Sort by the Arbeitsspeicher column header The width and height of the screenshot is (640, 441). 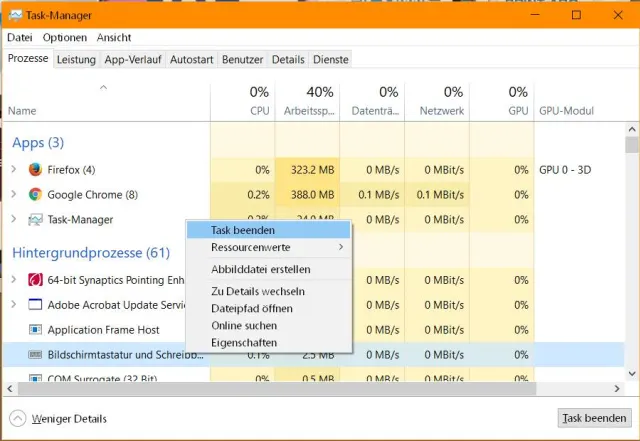(x=307, y=101)
